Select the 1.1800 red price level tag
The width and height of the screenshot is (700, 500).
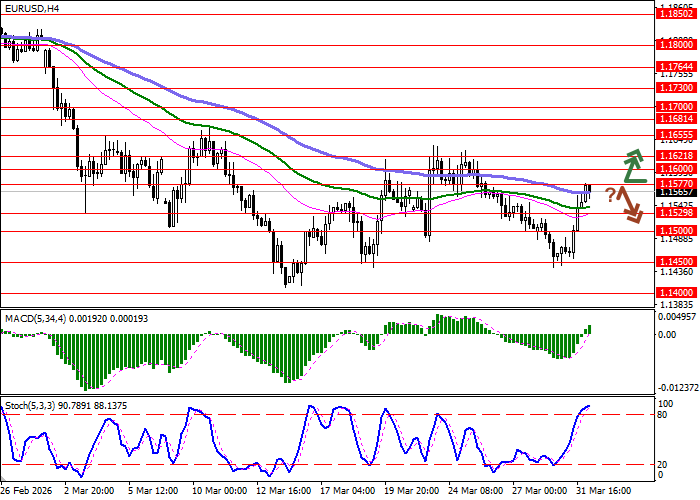(x=676, y=45)
